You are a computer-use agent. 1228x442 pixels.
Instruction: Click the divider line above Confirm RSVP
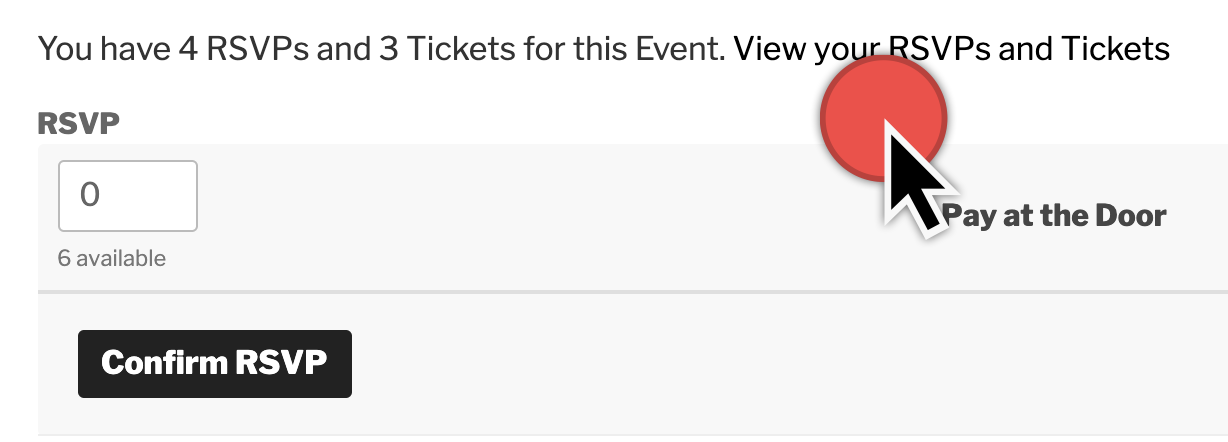(633, 293)
